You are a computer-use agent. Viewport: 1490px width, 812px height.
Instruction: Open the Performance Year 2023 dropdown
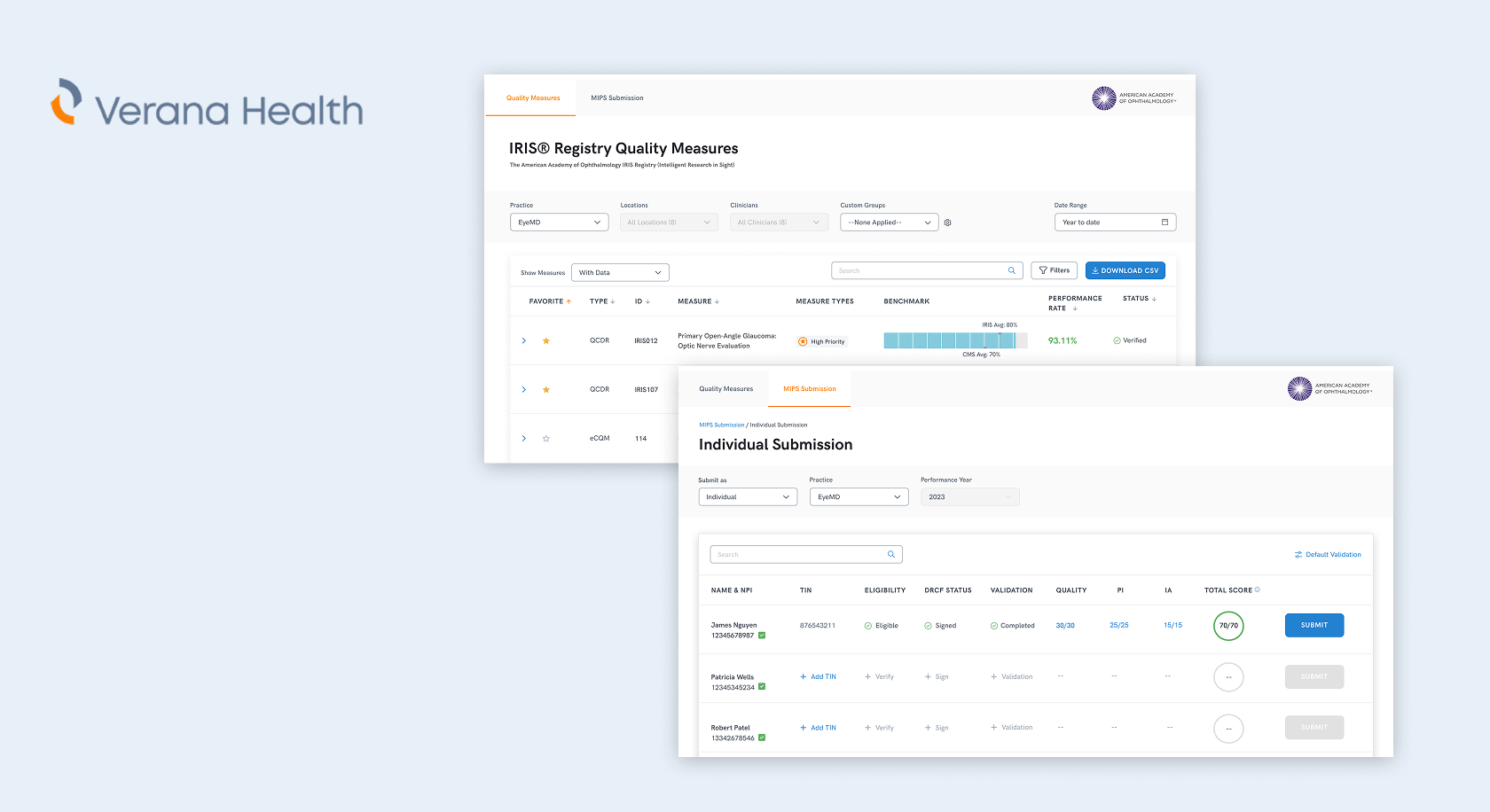click(970, 496)
